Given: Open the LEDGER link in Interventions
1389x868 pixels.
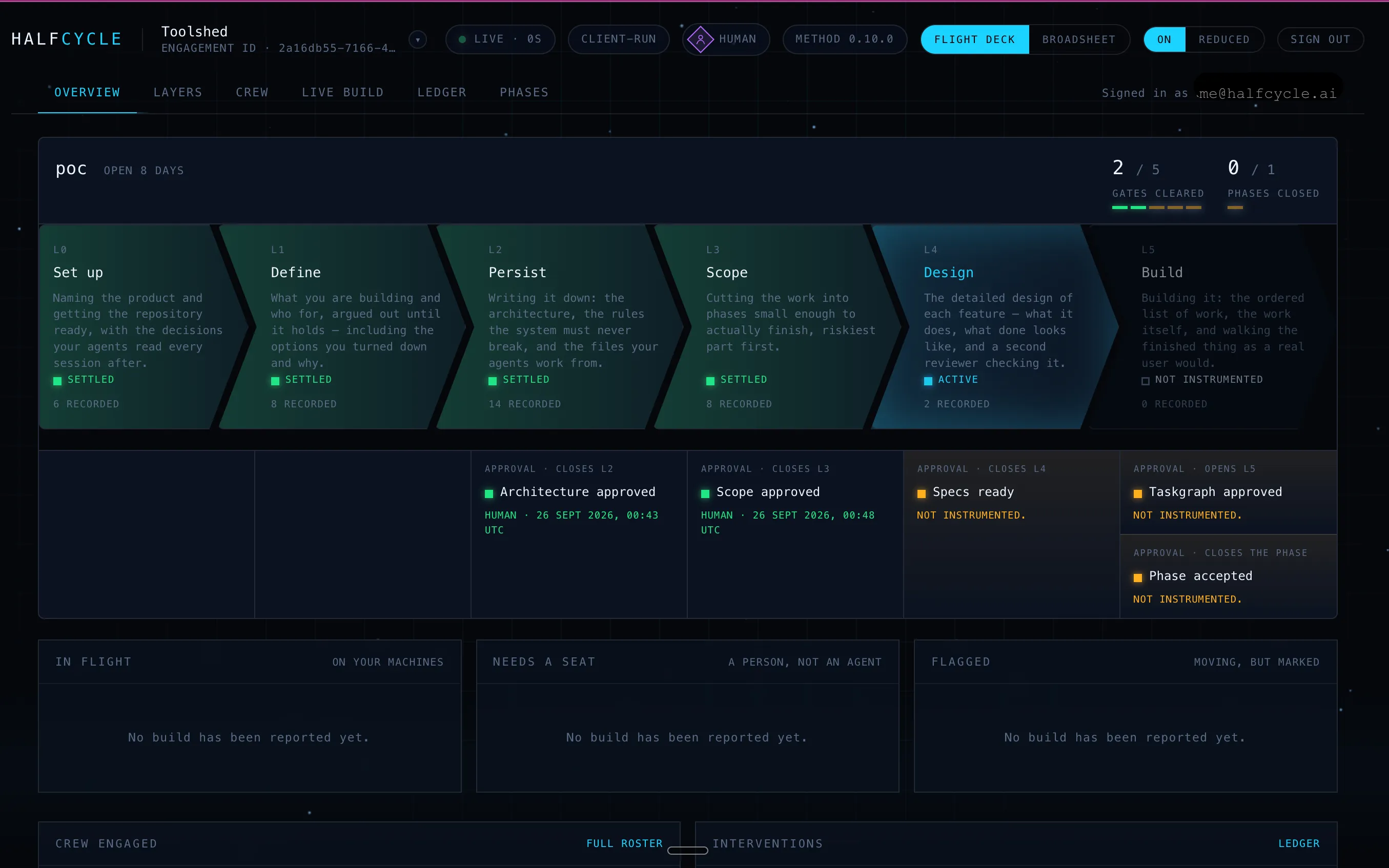Looking at the screenshot, I should [x=1299, y=843].
